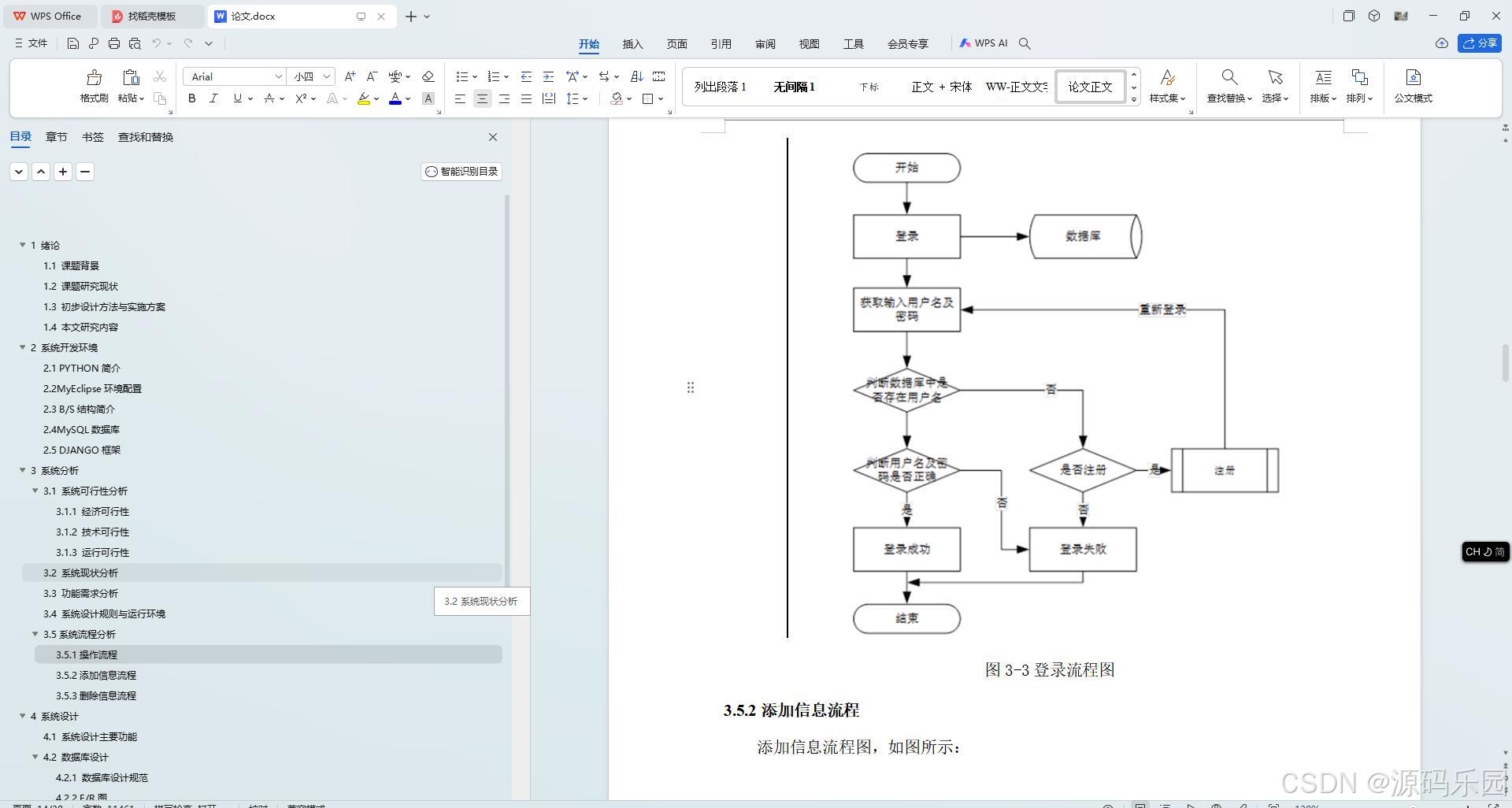Open Find and Replace (查找替换)
The height and width of the screenshot is (808, 1512).
pos(1228,87)
